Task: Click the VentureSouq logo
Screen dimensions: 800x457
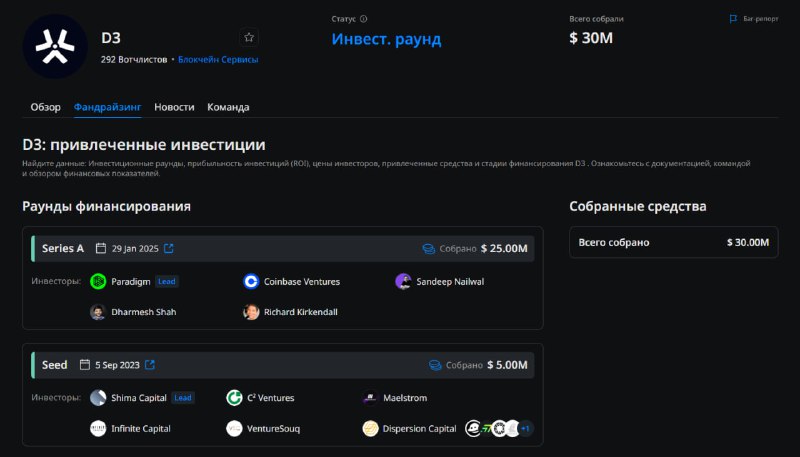Action: [x=234, y=428]
